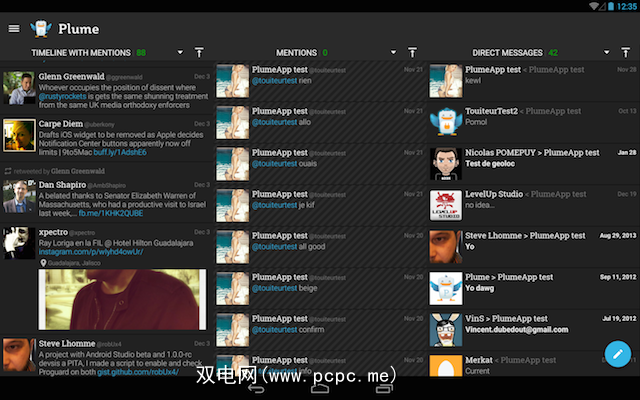Tap the retweeted by Glenn Greenwald icon
This screenshot has width=640, height=400.
[x=8, y=171]
